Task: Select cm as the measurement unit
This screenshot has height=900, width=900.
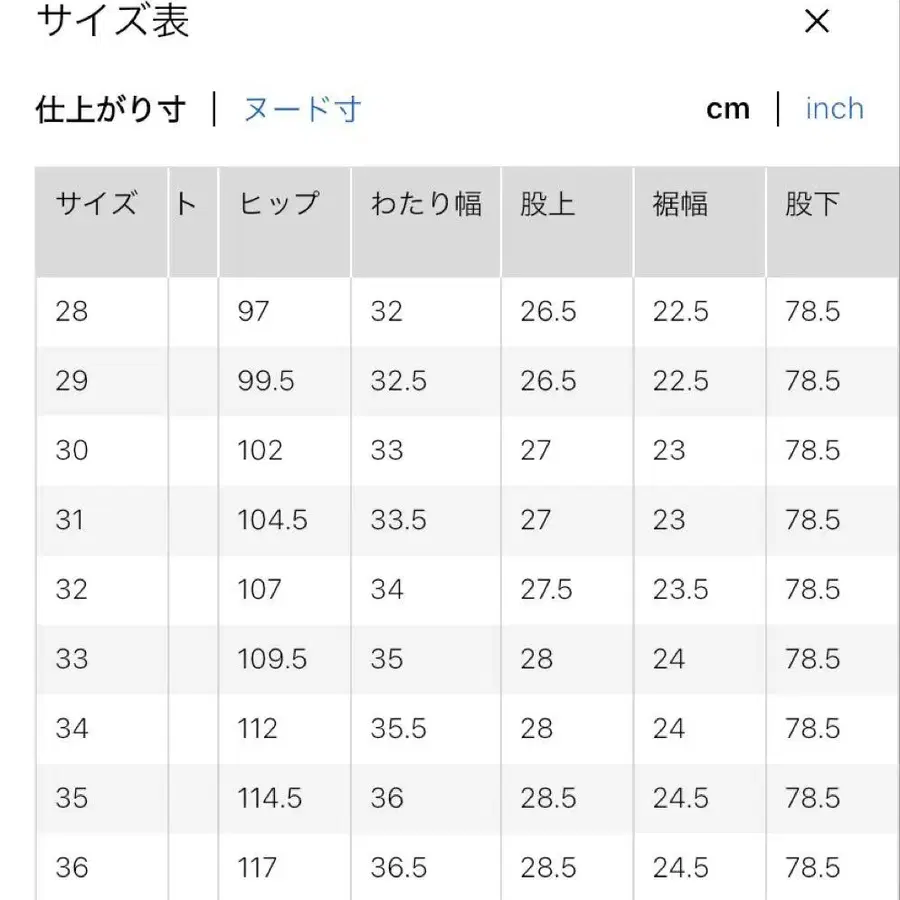Action: click(x=729, y=108)
